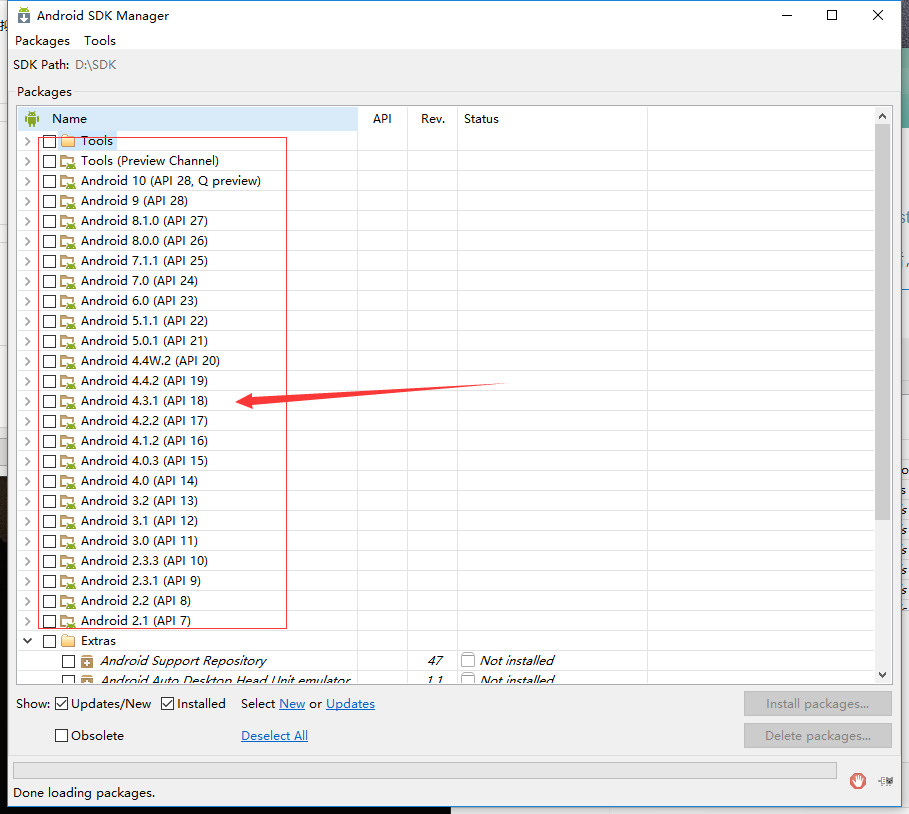909x814 pixels.
Task: Check the Android 2.1 (API 7) checkbox
Action: click(x=49, y=622)
